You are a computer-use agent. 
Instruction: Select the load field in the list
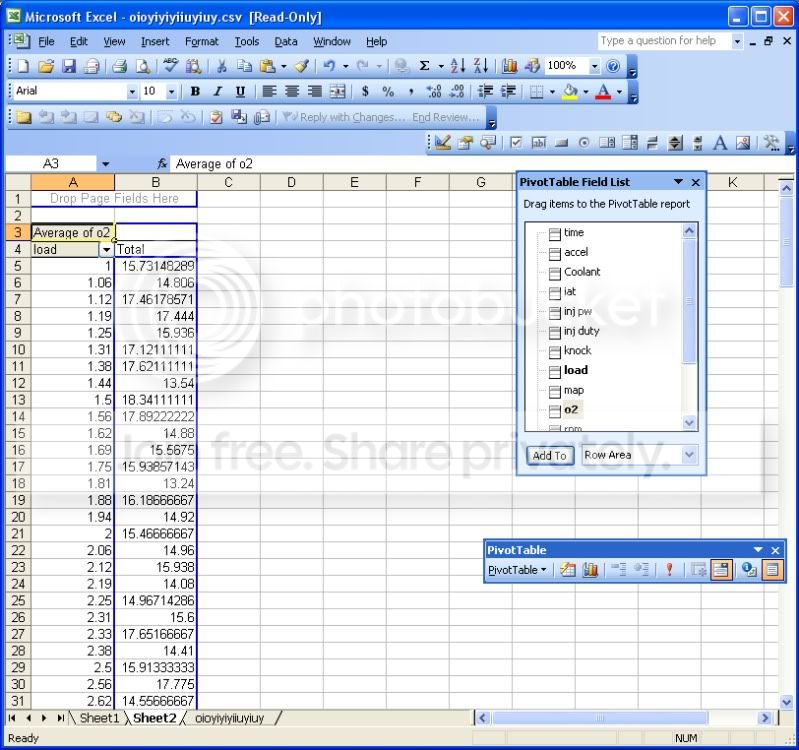(x=575, y=370)
